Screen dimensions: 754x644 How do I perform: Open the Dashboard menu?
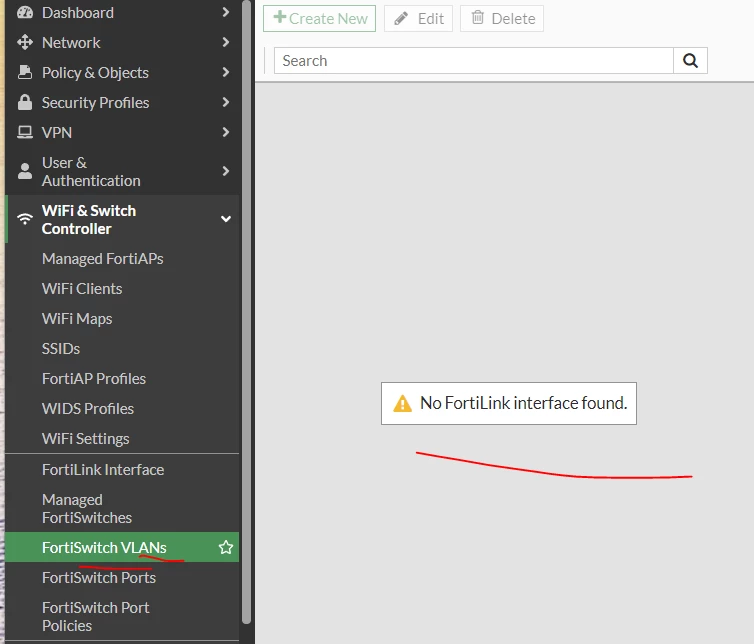(x=122, y=13)
